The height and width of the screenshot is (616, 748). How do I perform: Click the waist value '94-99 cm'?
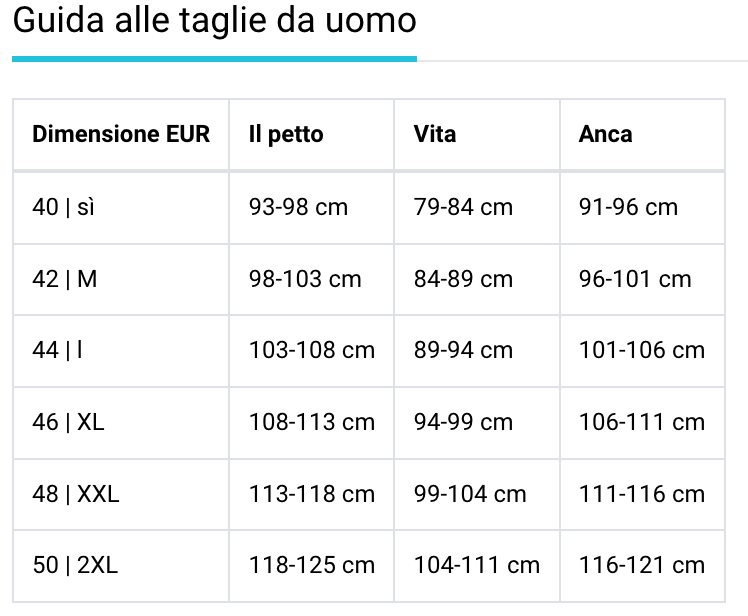[x=463, y=422]
